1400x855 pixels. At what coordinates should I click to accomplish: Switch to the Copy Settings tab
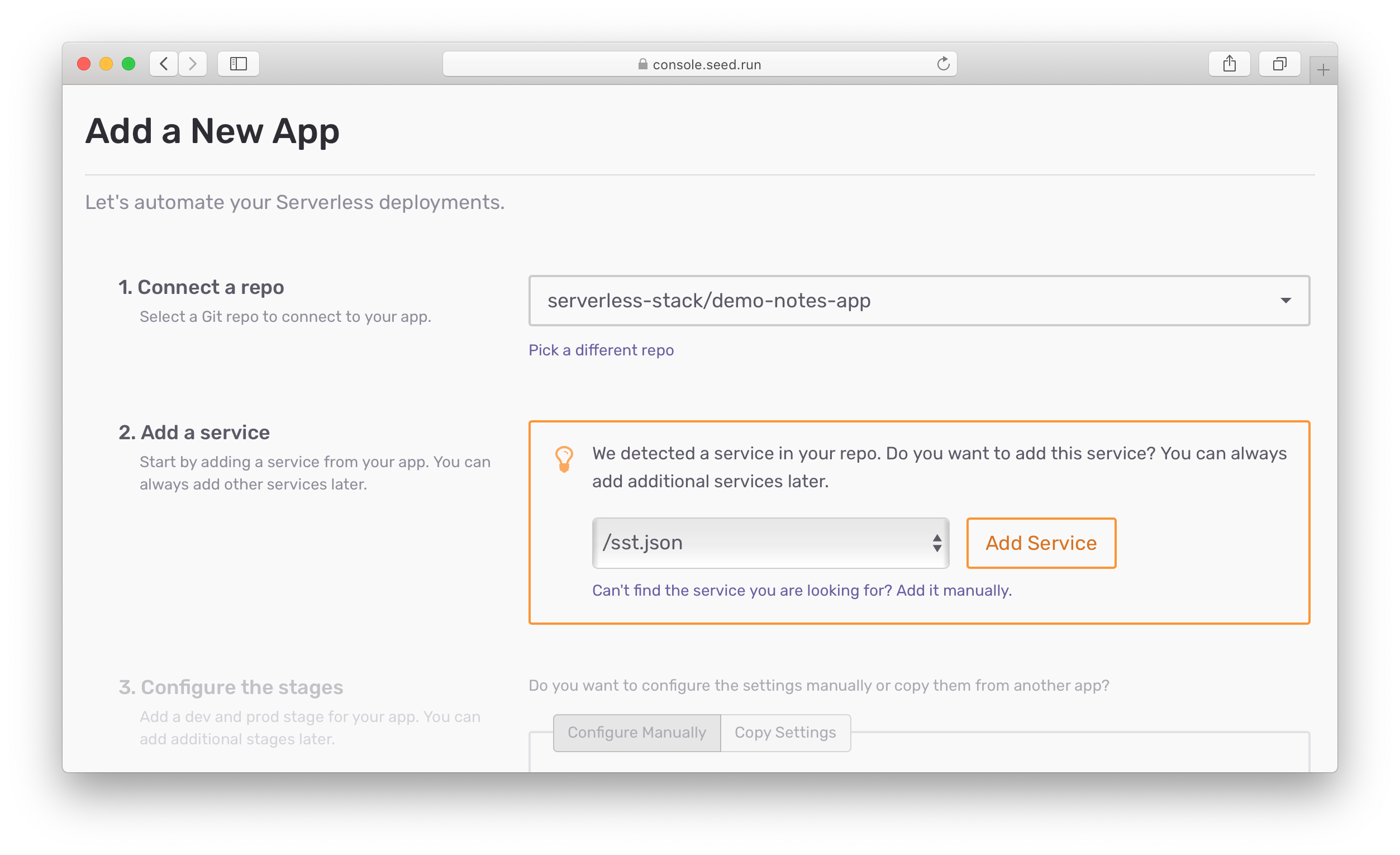[x=785, y=733]
